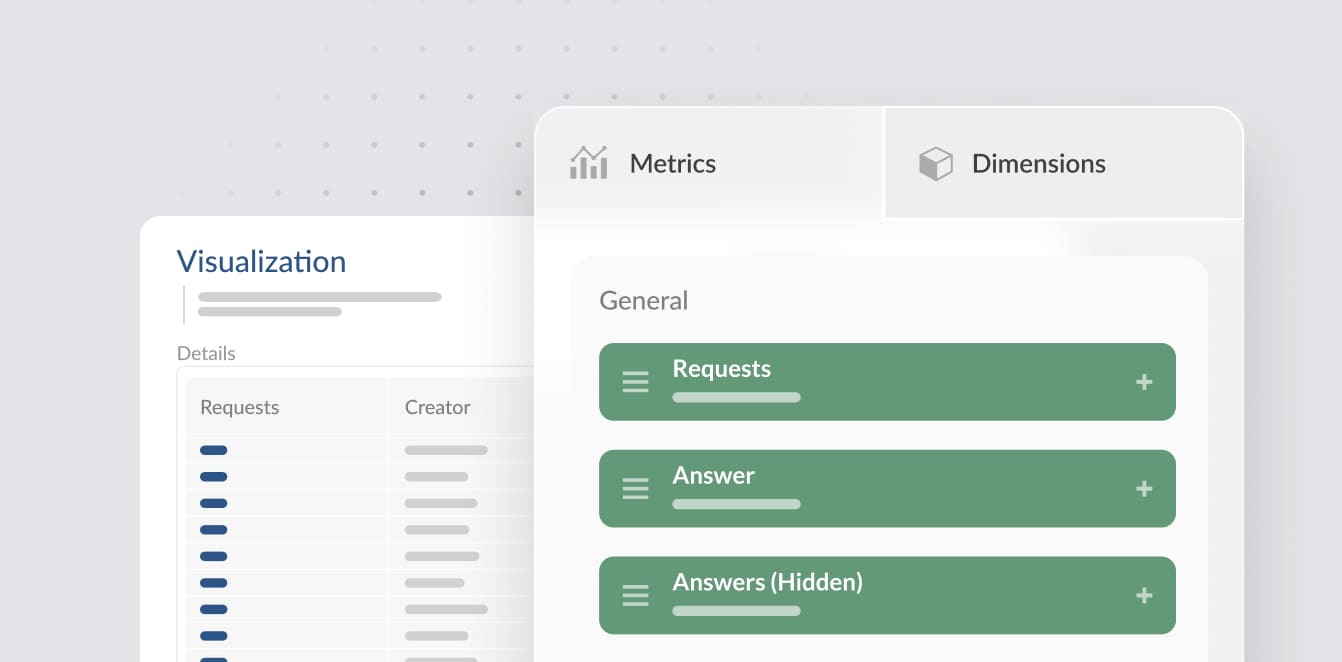This screenshot has height=662, width=1342.
Task: Click the Dimensions cube icon
Action: [x=935, y=164]
